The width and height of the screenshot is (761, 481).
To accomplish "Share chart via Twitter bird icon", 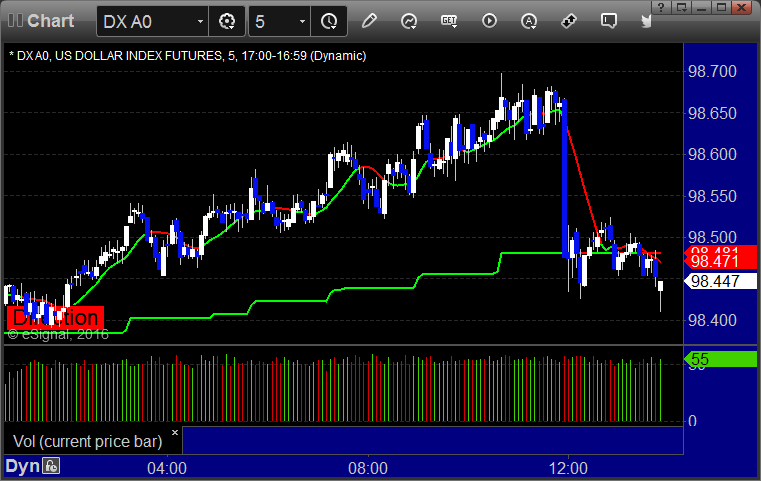I will [x=646, y=21].
